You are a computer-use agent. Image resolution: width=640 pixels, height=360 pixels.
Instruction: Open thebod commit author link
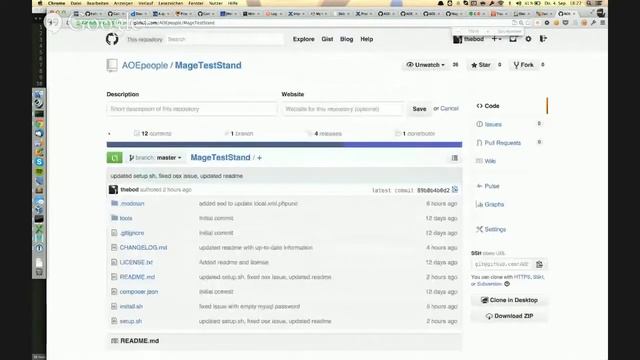[x=129, y=190]
